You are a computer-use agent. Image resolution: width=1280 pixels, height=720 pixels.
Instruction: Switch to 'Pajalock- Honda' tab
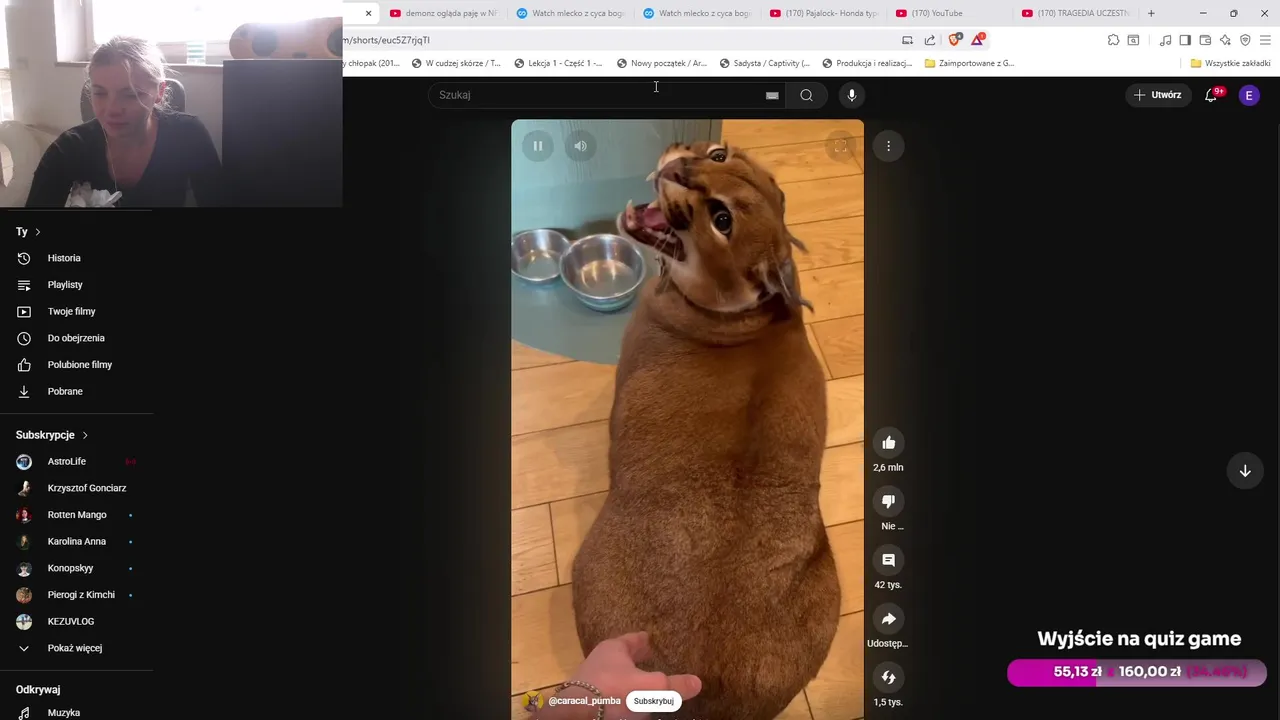pyautogui.click(x=823, y=13)
